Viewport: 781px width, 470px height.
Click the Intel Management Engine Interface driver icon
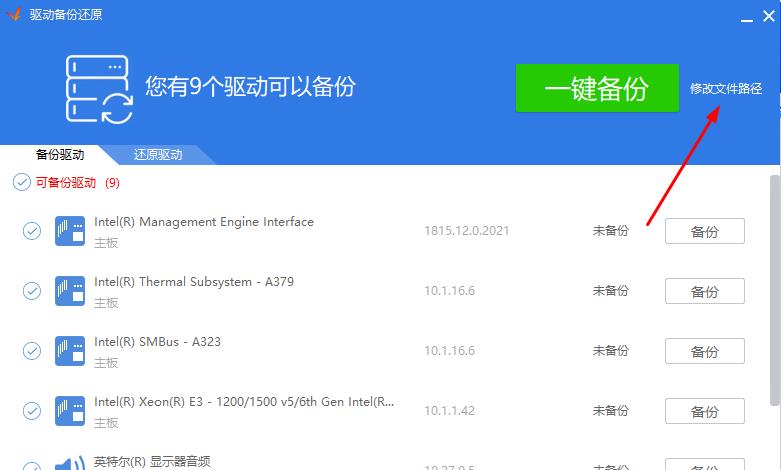pos(69,231)
